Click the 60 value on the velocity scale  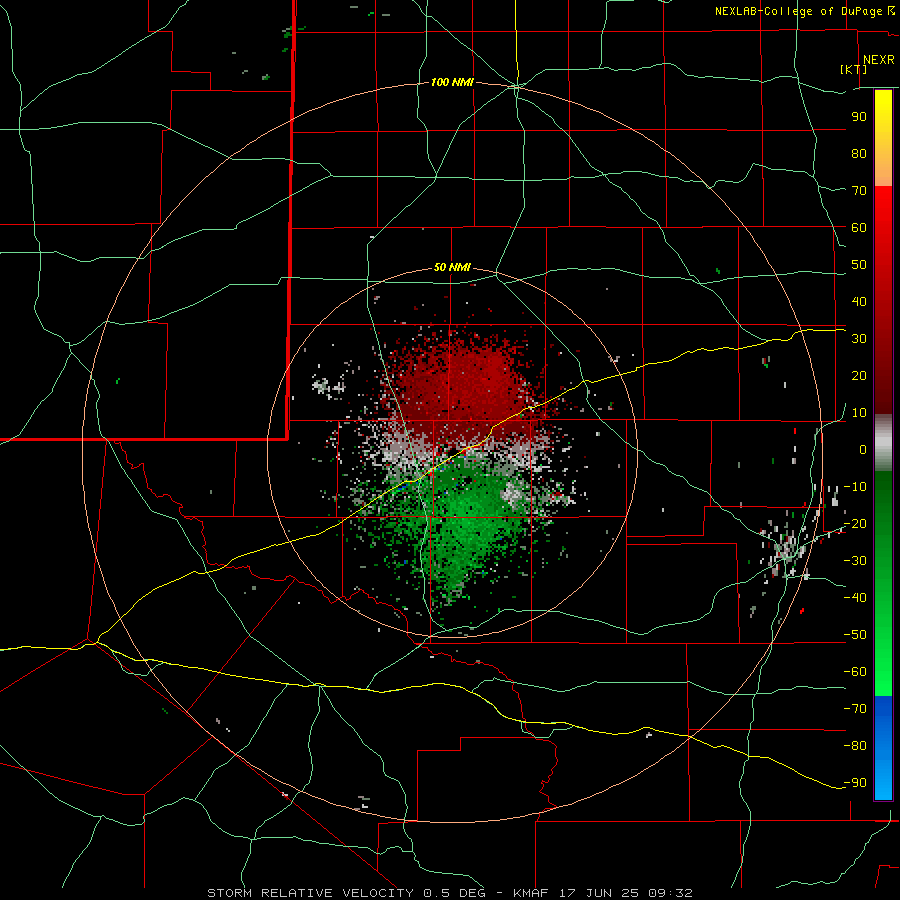(x=859, y=228)
